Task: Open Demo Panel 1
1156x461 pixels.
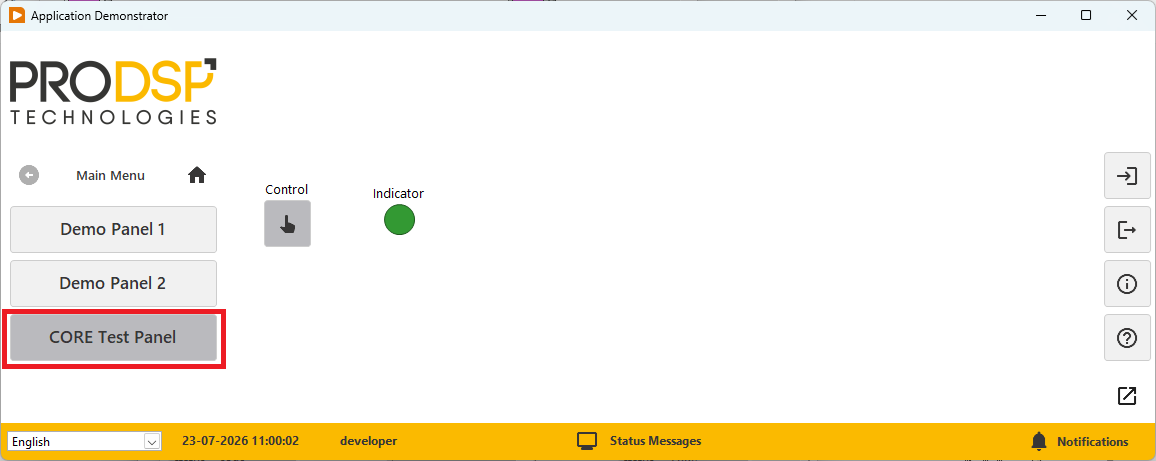Action: (113, 229)
